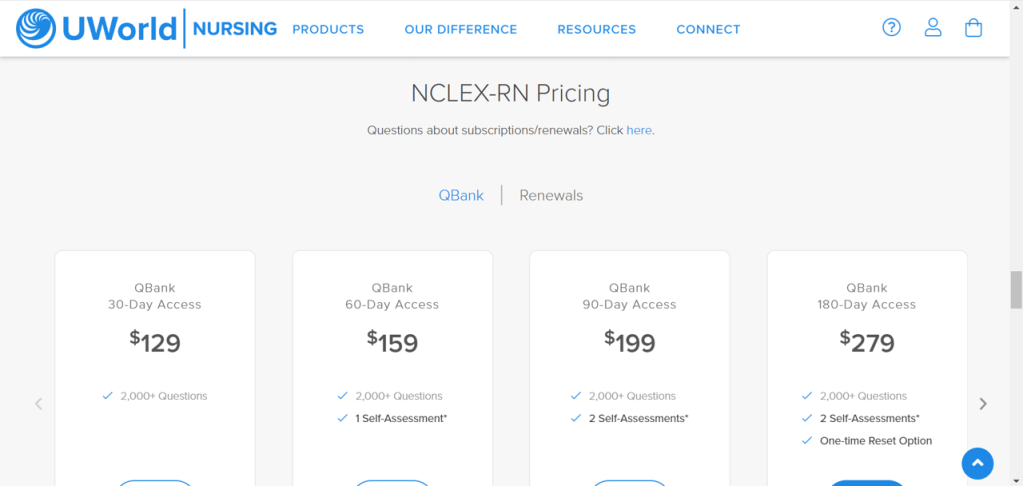
Task: Click the UWorld Nursing logo
Action: (x=147, y=28)
